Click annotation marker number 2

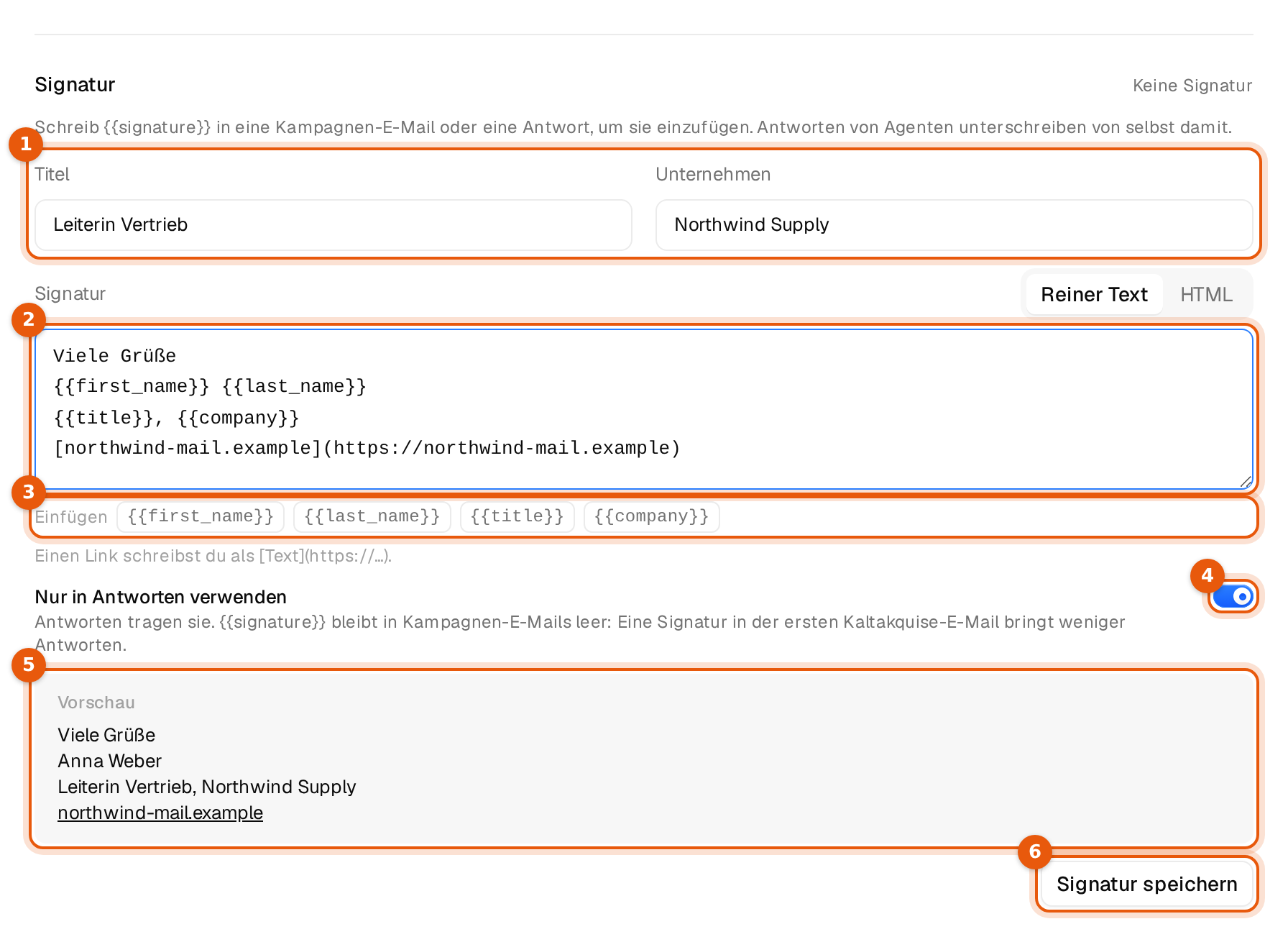(x=29, y=319)
